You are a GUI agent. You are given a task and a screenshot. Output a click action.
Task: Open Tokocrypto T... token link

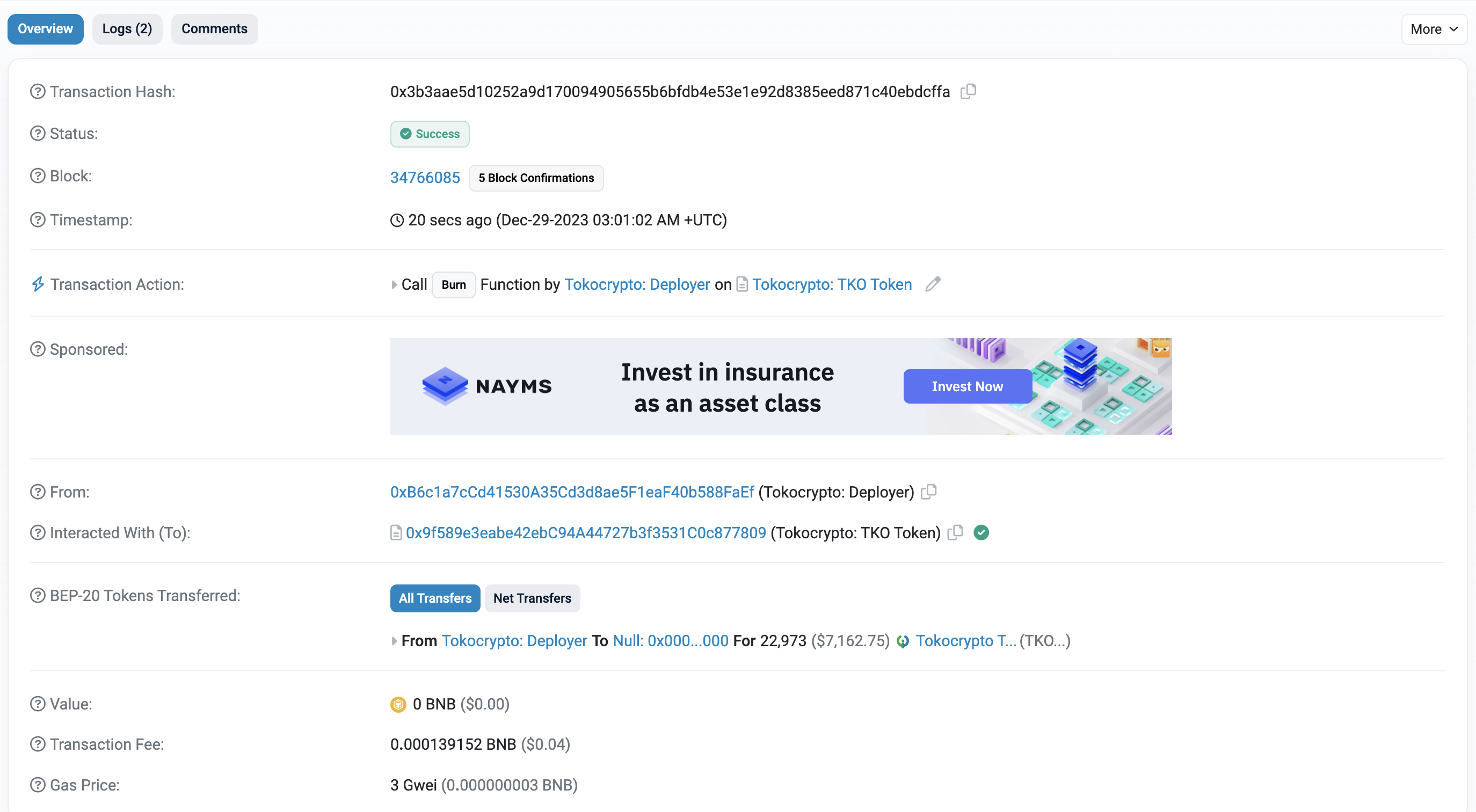point(966,641)
